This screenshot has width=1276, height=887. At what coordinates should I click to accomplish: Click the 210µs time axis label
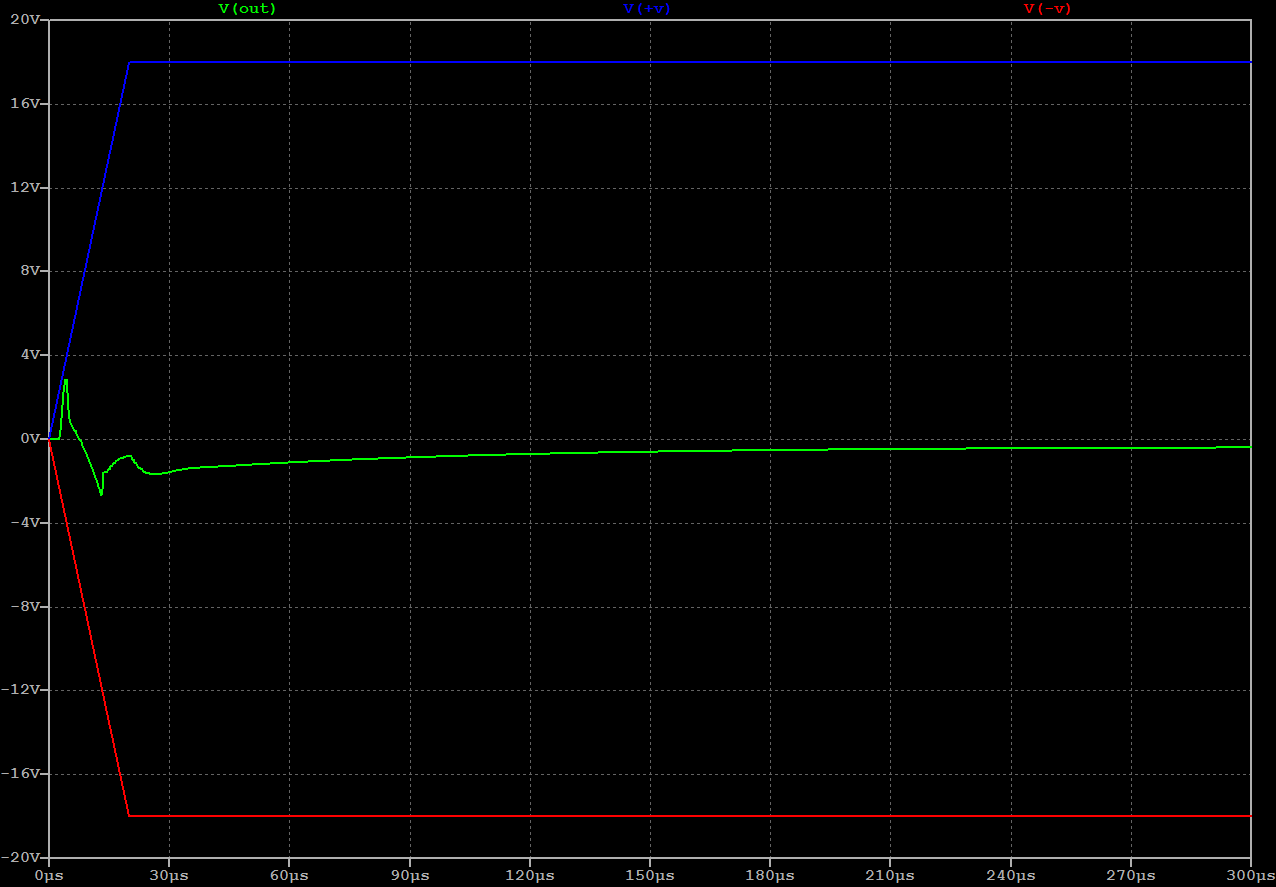coord(890,875)
